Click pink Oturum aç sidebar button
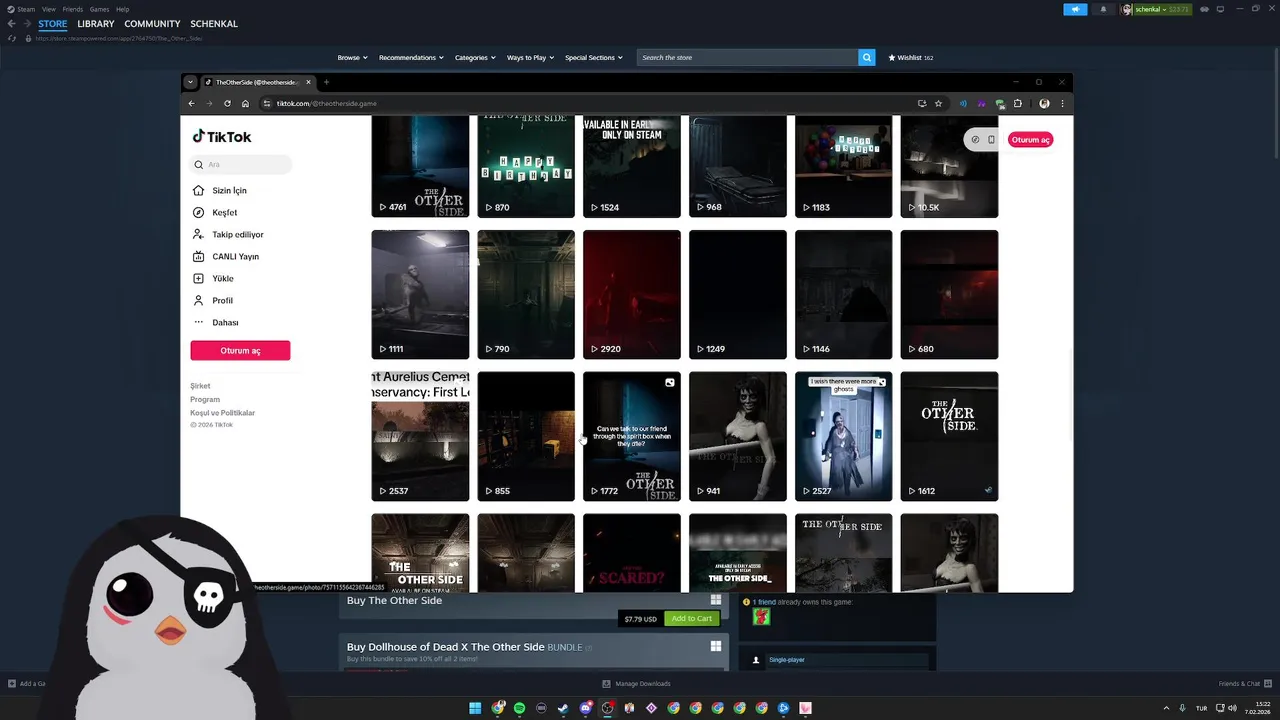The image size is (1280, 720). coord(240,350)
